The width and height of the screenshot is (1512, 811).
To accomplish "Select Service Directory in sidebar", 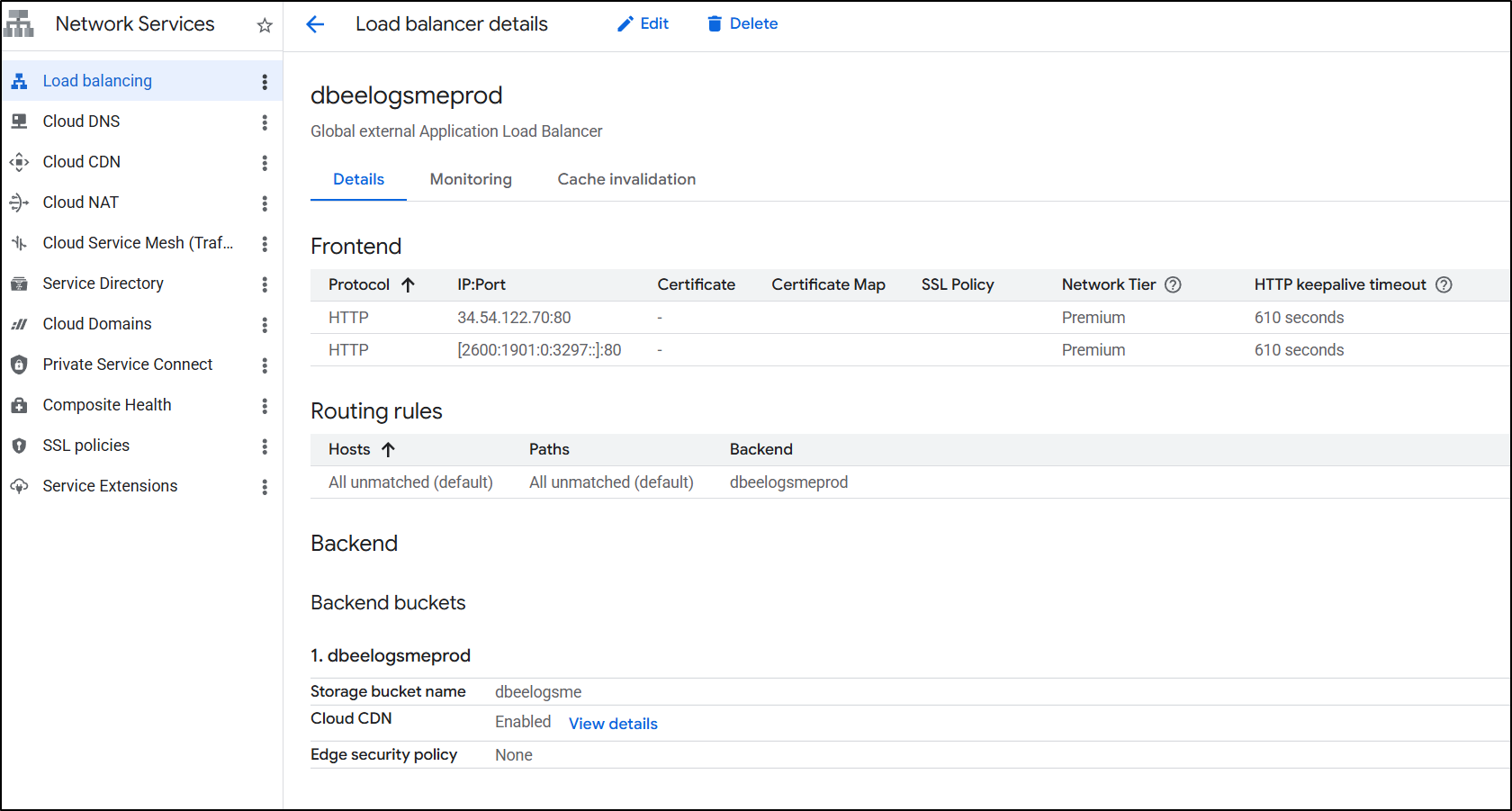I will pyautogui.click(x=103, y=284).
